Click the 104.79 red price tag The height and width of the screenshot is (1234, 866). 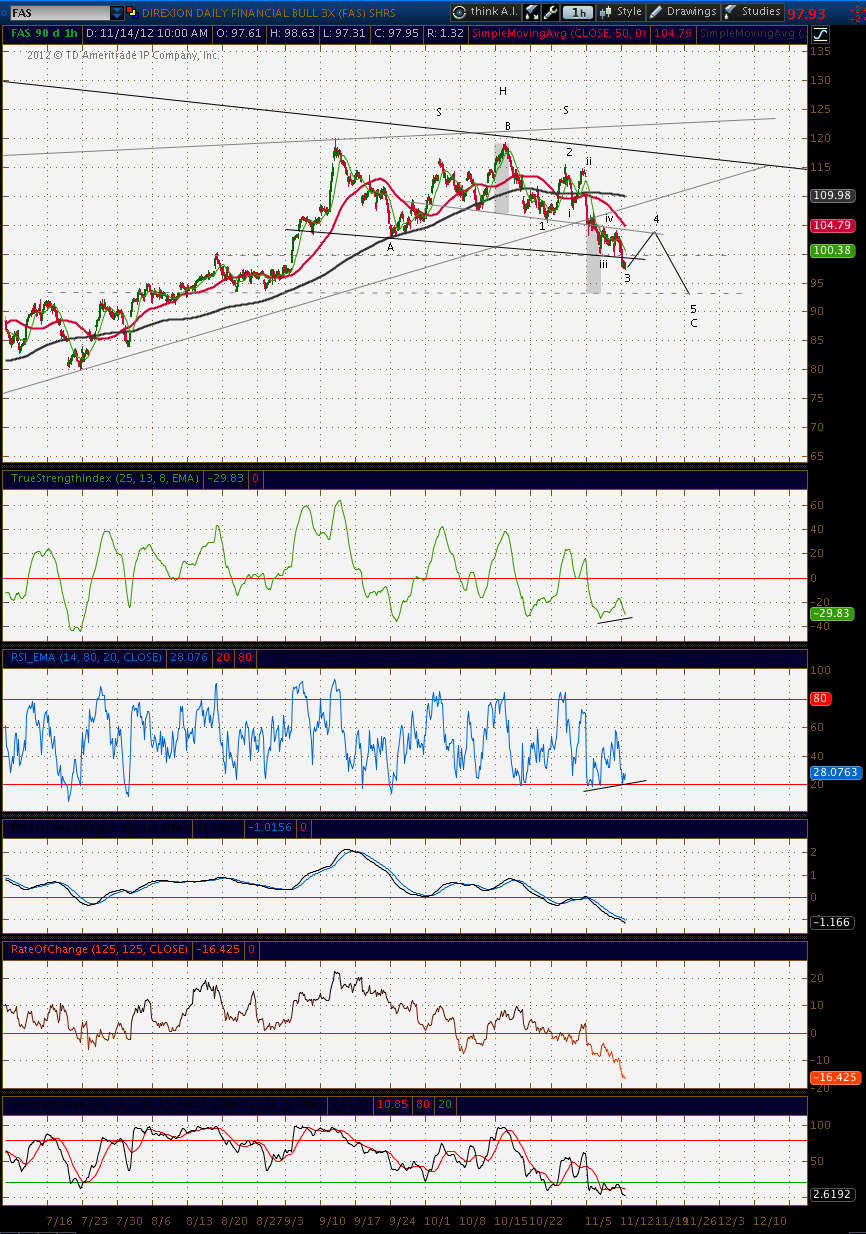(x=833, y=225)
